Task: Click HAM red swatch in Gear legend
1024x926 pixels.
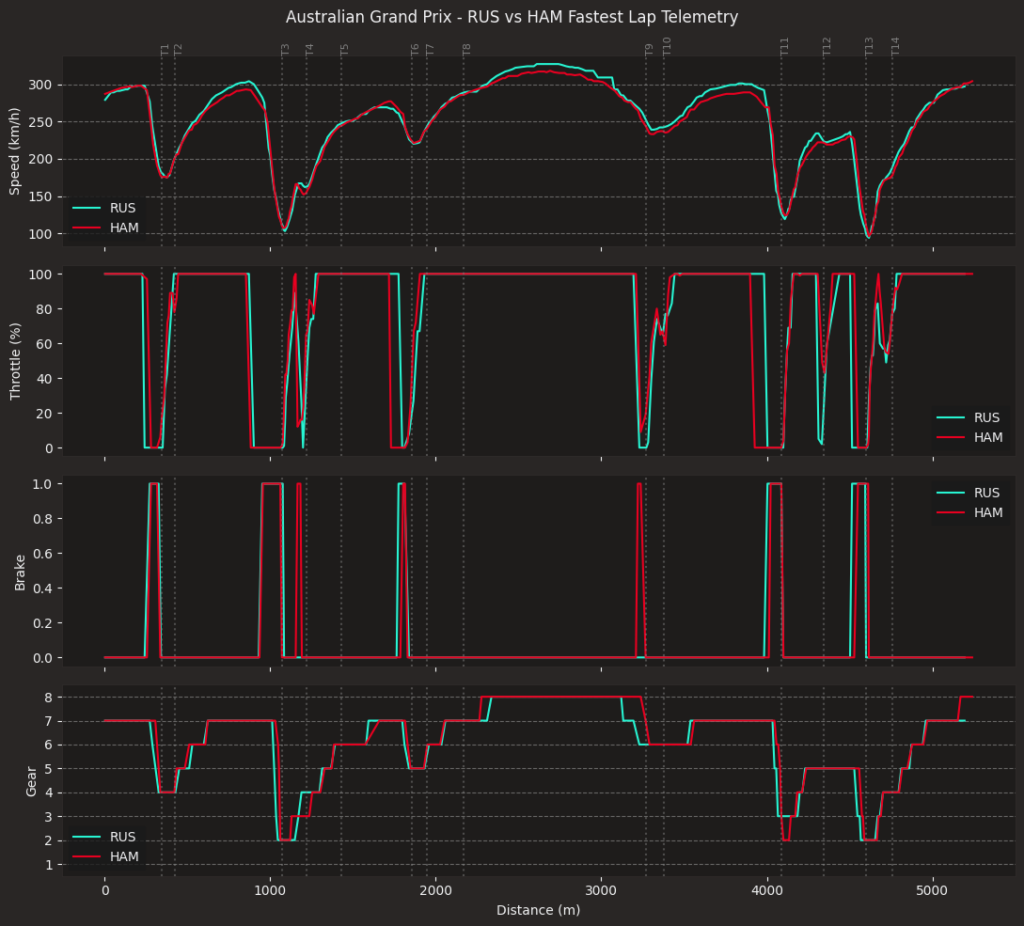Action: 87,856
